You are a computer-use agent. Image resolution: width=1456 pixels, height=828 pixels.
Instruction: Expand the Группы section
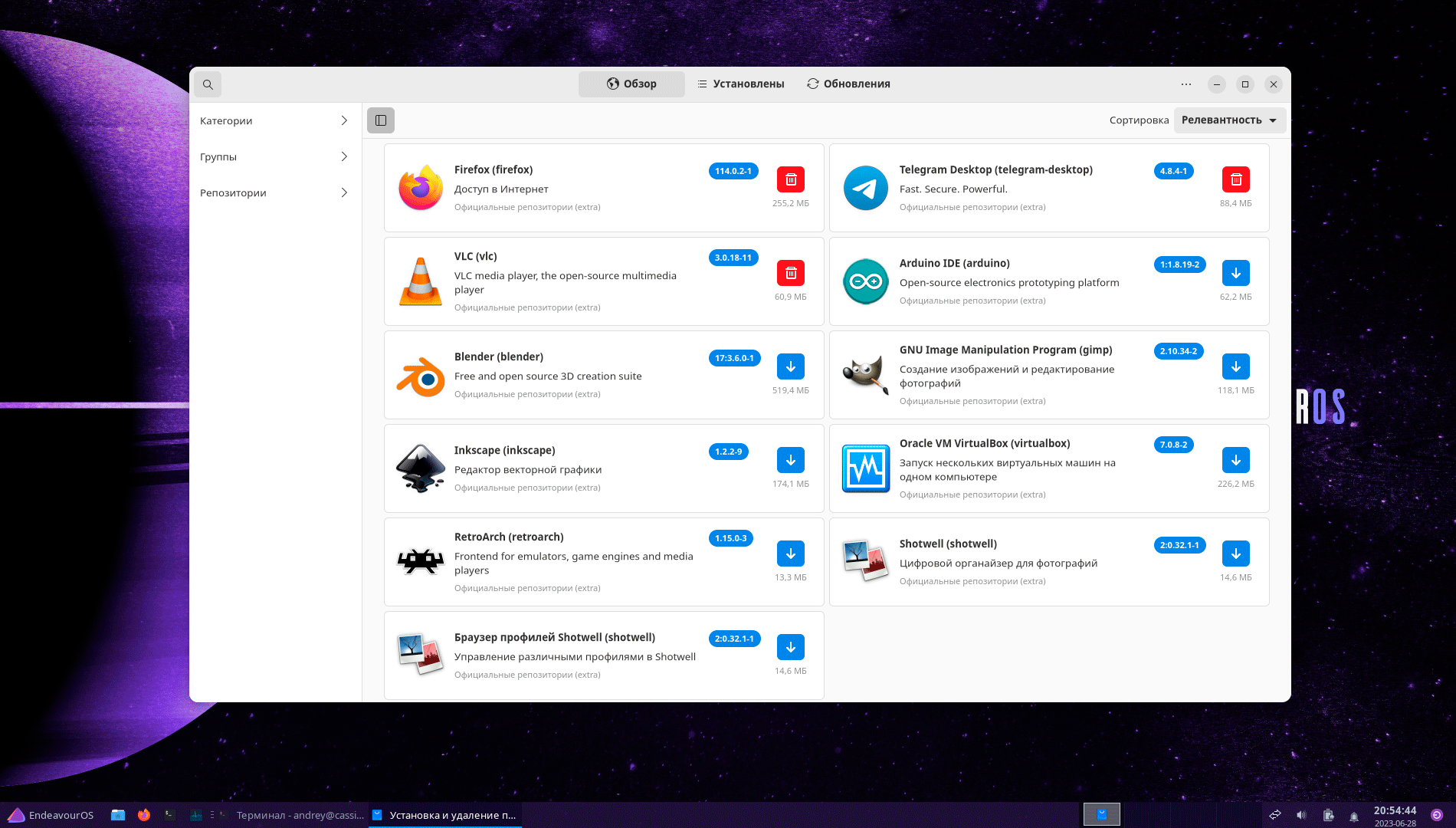pos(274,156)
